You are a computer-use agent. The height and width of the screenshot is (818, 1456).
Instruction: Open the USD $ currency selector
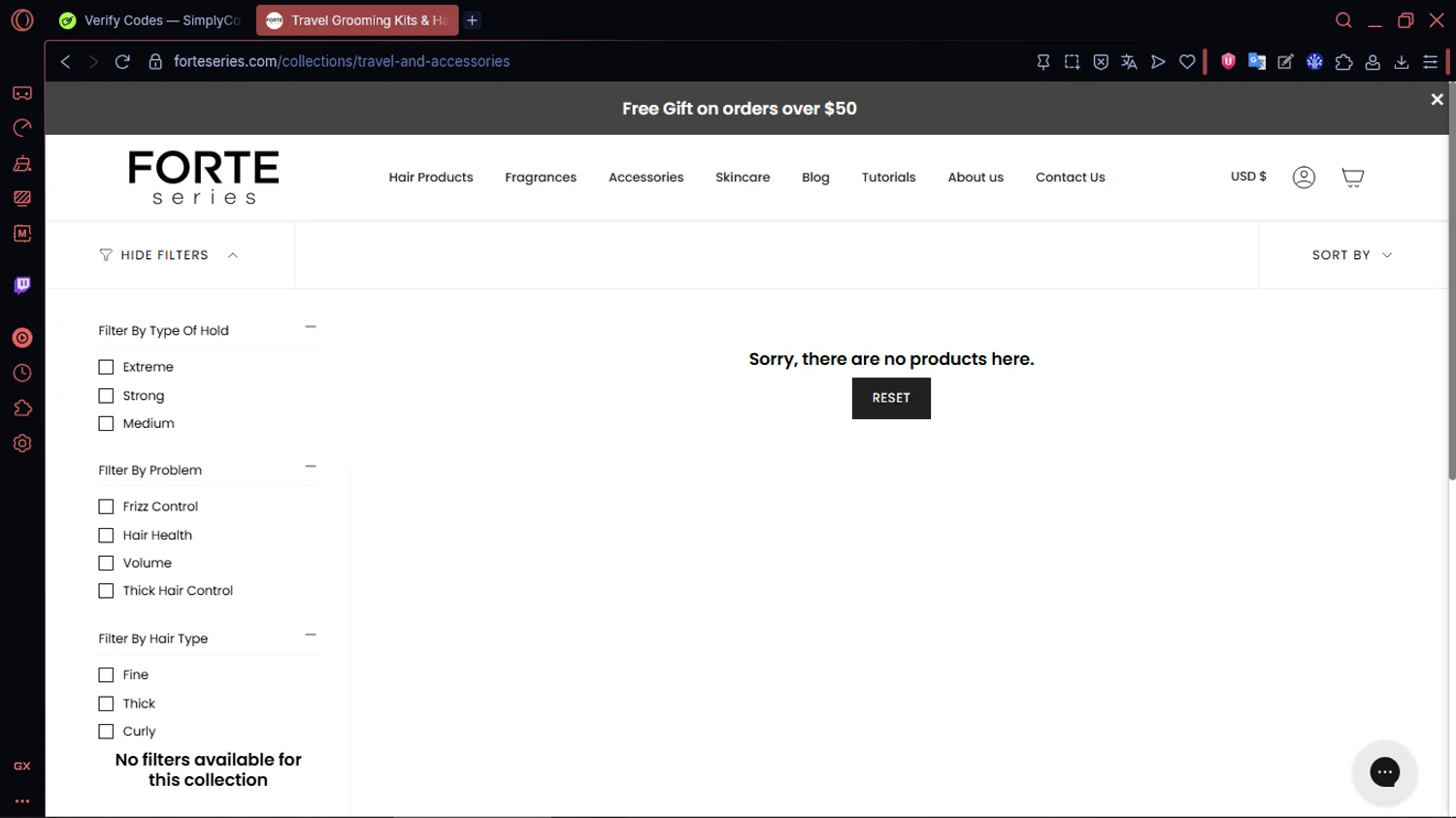tap(1248, 177)
